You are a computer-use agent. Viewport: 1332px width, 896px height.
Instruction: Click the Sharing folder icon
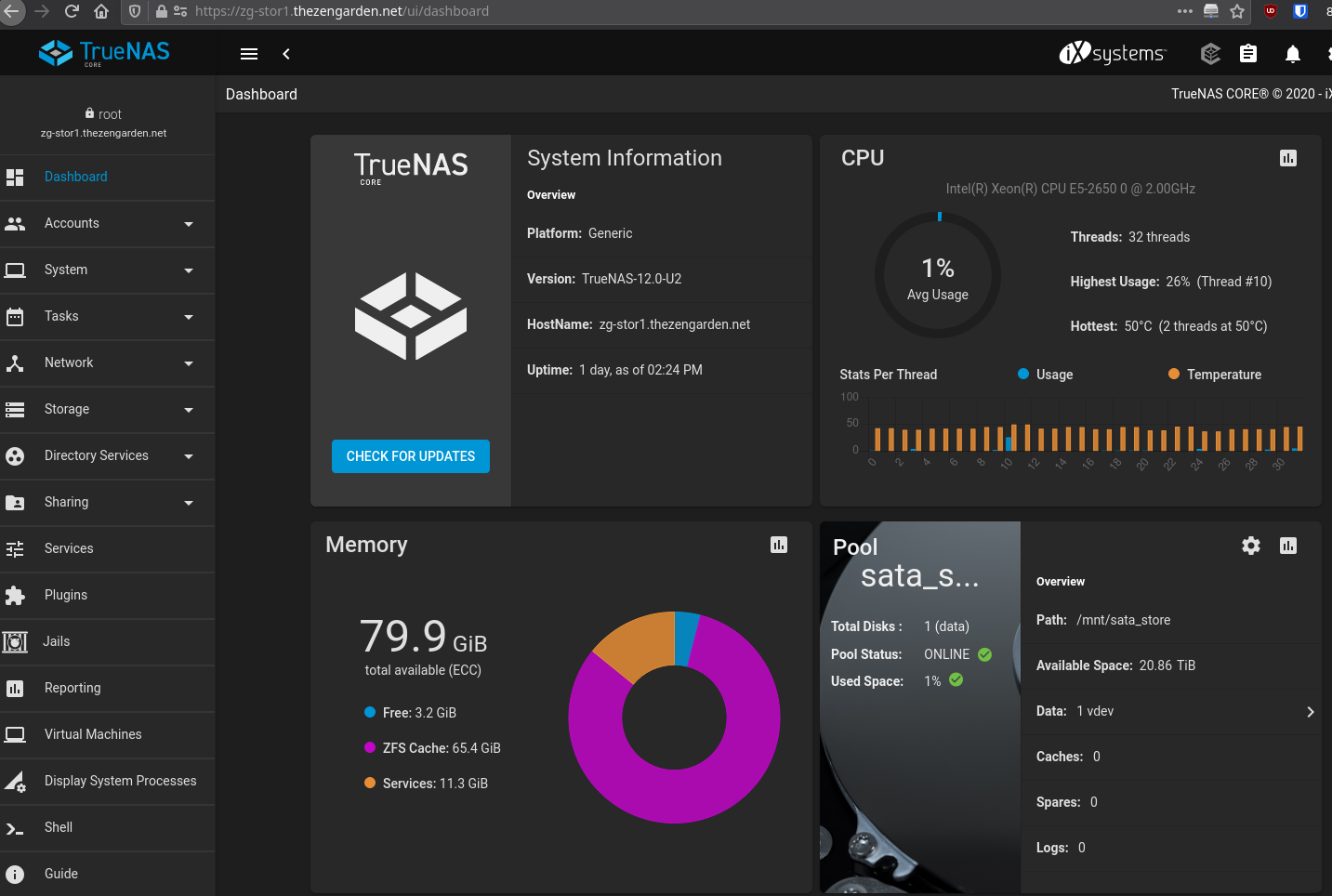15,502
